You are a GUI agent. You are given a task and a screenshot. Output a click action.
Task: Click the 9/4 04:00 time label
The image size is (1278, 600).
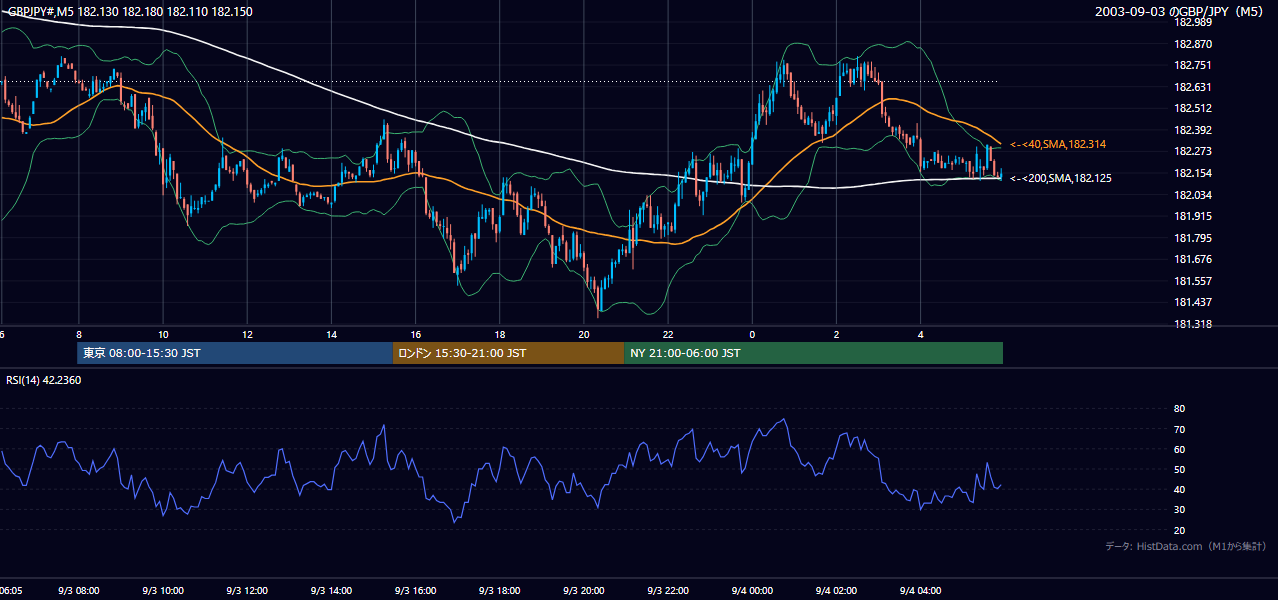(919, 591)
